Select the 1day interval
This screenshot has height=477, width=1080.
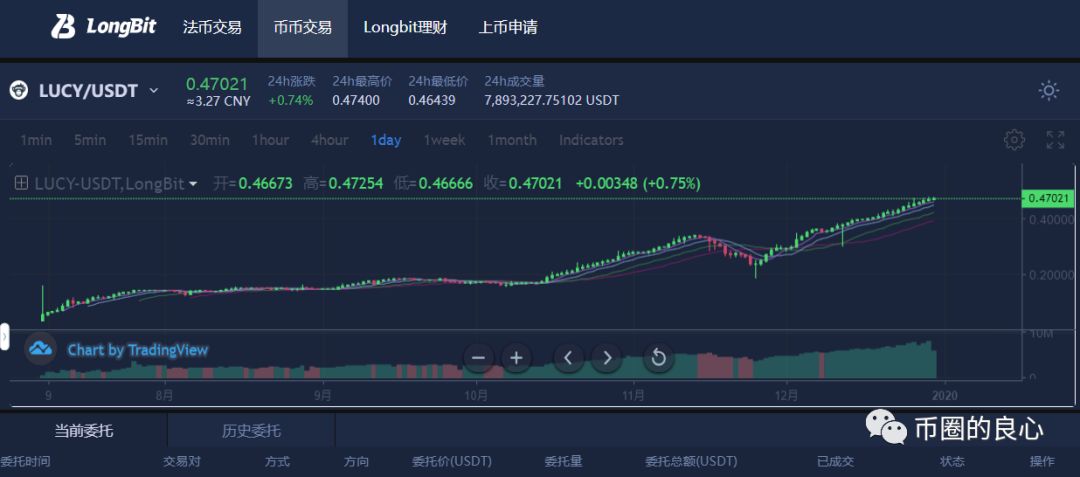[386, 140]
